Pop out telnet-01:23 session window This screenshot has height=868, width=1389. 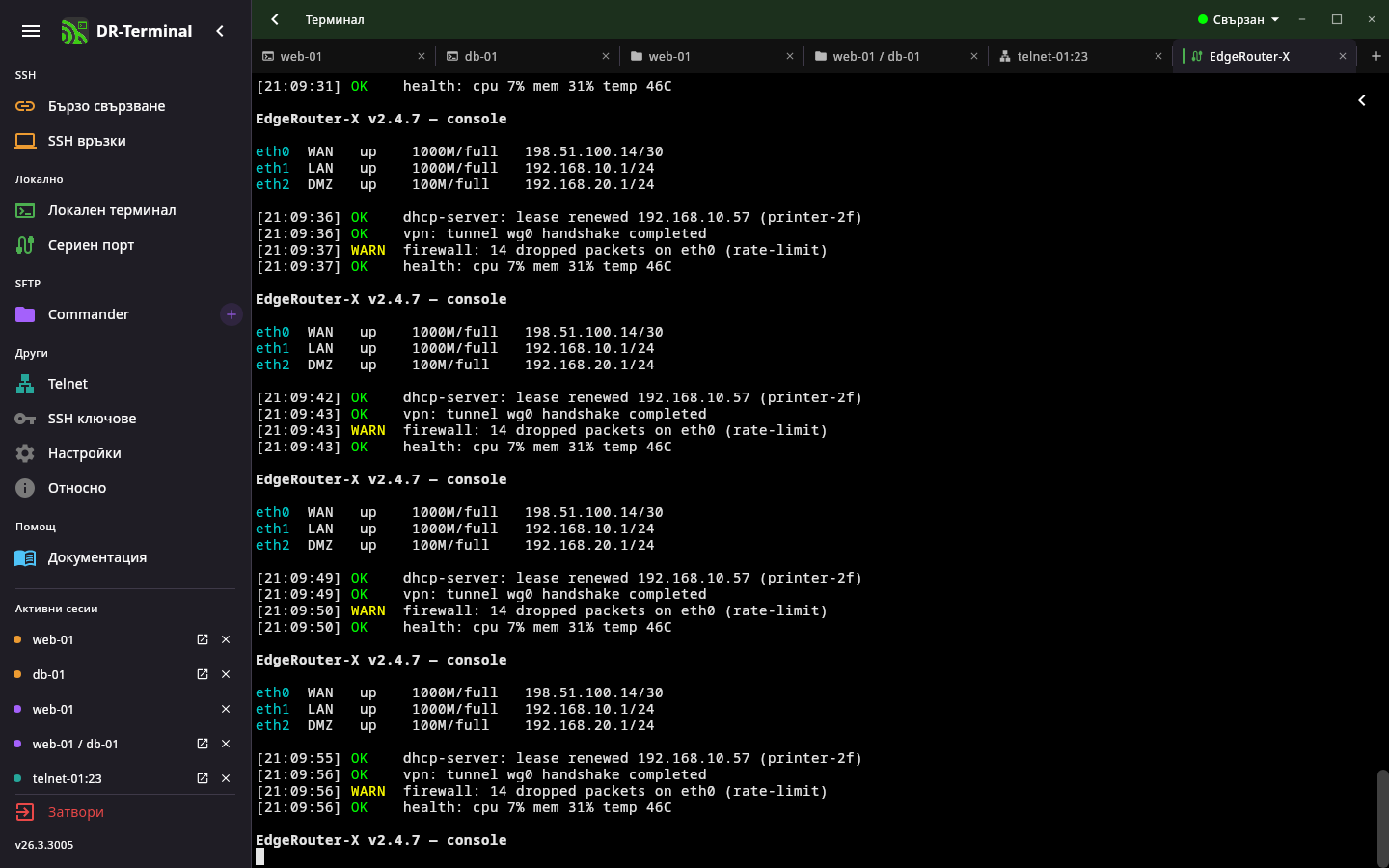(203, 778)
